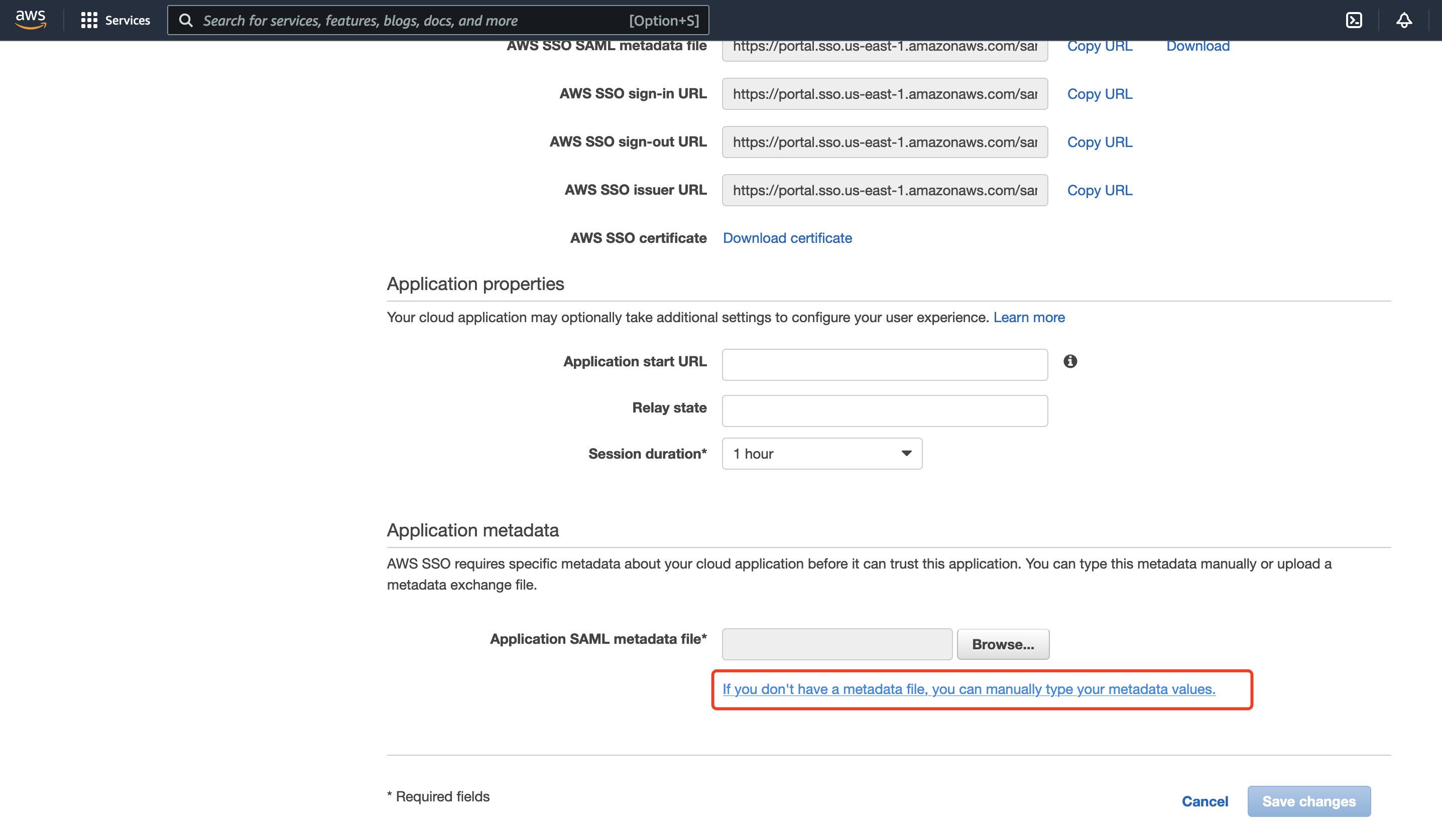1442x840 pixels.
Task: Click the 'Application SAML metadata file*' label
Action: point(598,639)
